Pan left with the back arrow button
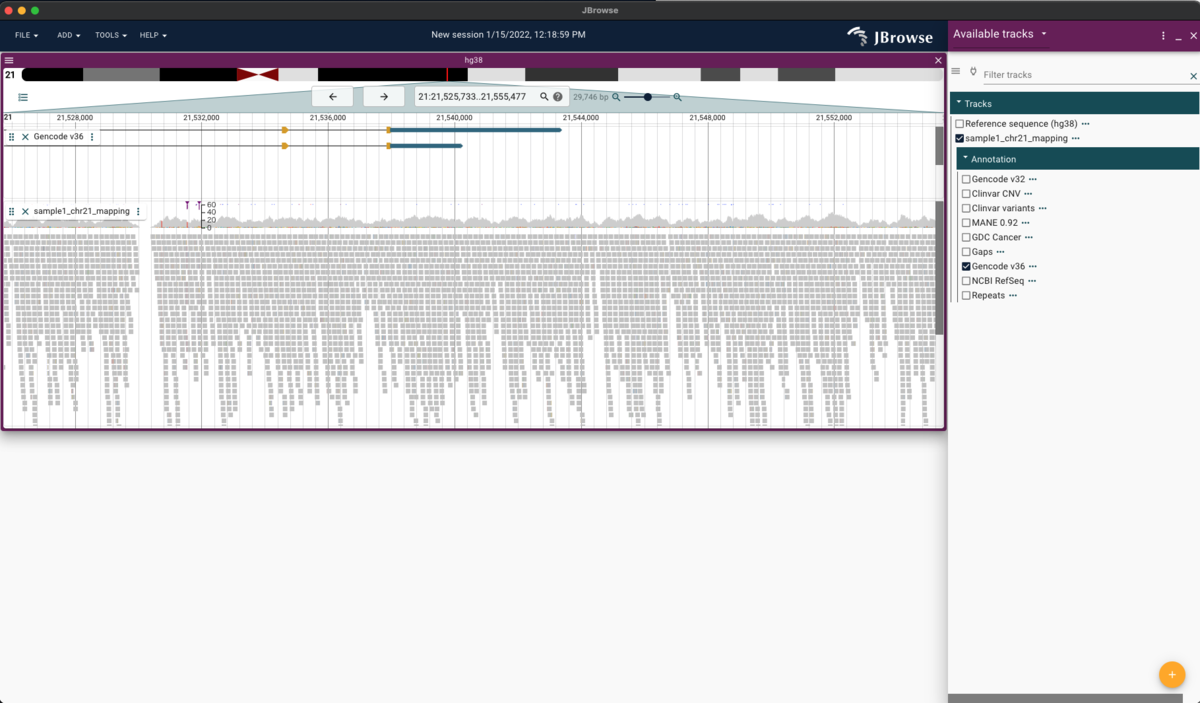Image resolution: width=1200 pixels, height=703 pixels. coord(333,97)
